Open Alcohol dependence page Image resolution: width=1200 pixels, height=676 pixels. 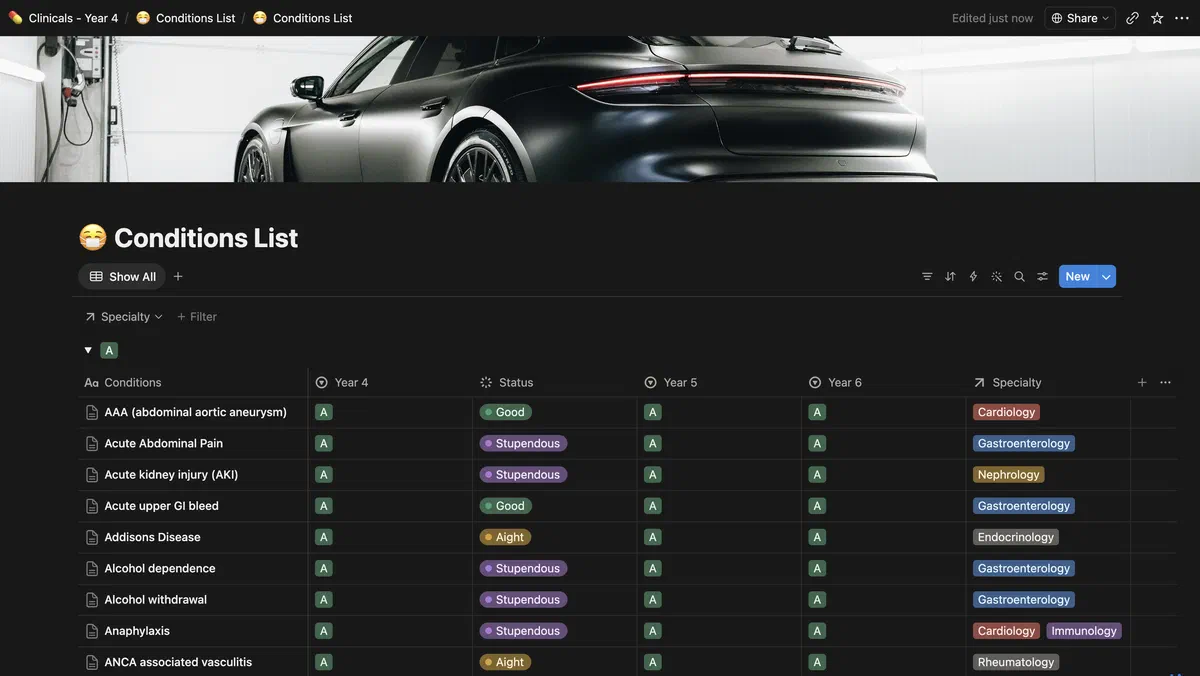(x=160, y=568)
